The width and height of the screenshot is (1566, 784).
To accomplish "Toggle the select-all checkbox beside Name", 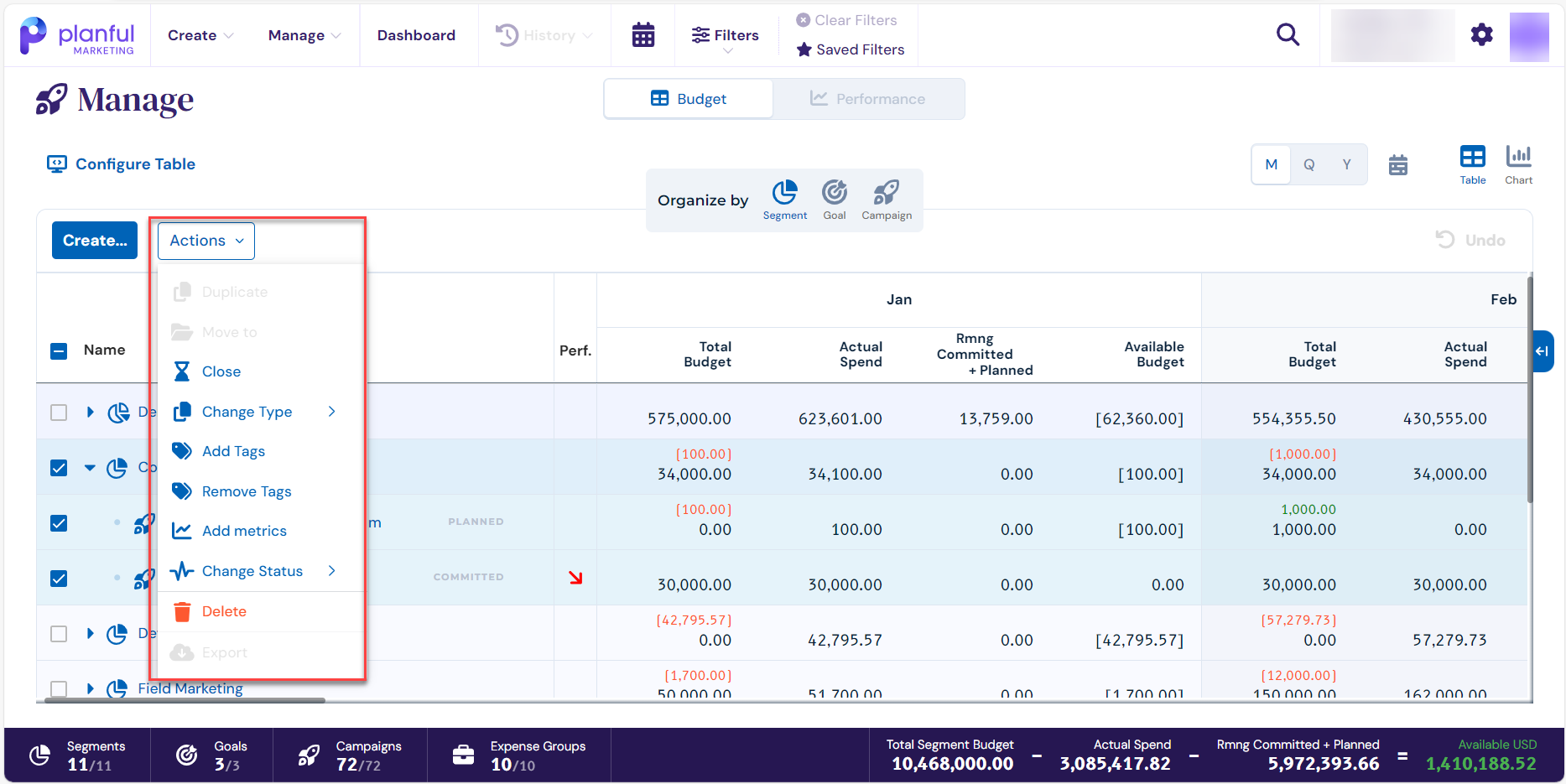I will (59, 351).
